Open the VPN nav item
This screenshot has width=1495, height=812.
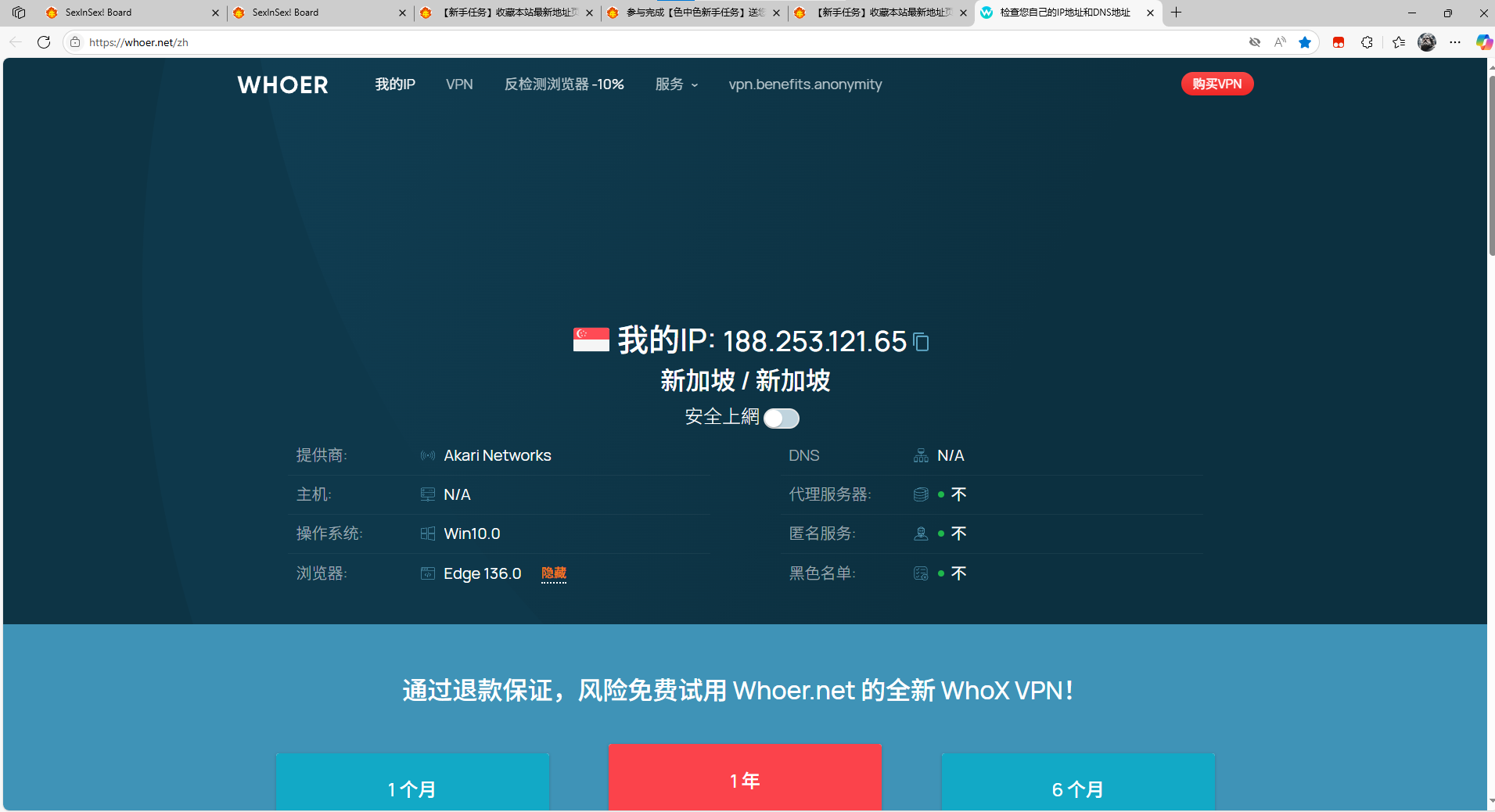459,84
